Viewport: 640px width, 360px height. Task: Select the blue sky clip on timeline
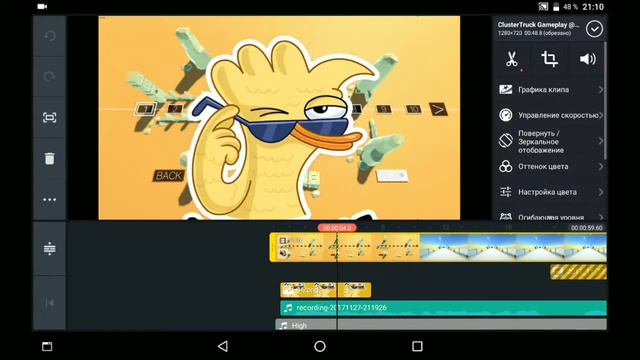pos(513,247)
